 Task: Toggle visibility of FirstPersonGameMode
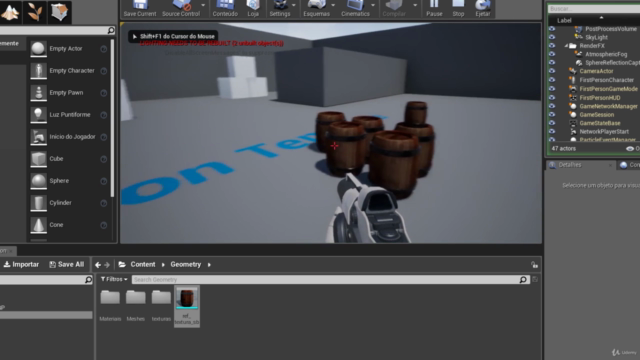pos(552,89)
